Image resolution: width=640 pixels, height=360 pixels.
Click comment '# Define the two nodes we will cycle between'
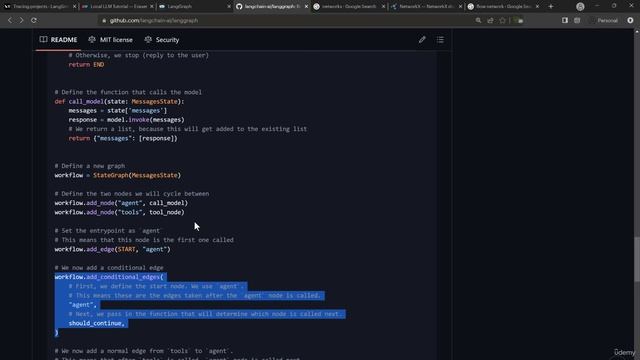[x=132, y=193]
